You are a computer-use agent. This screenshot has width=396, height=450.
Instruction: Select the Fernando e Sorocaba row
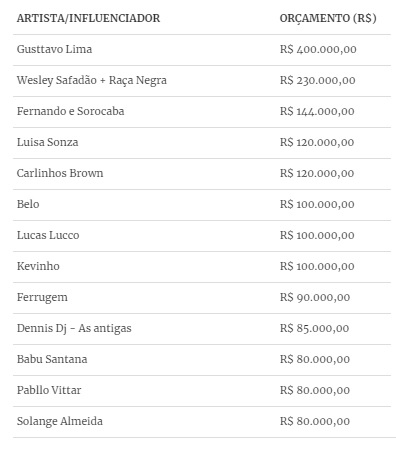[x=202, y=111]
